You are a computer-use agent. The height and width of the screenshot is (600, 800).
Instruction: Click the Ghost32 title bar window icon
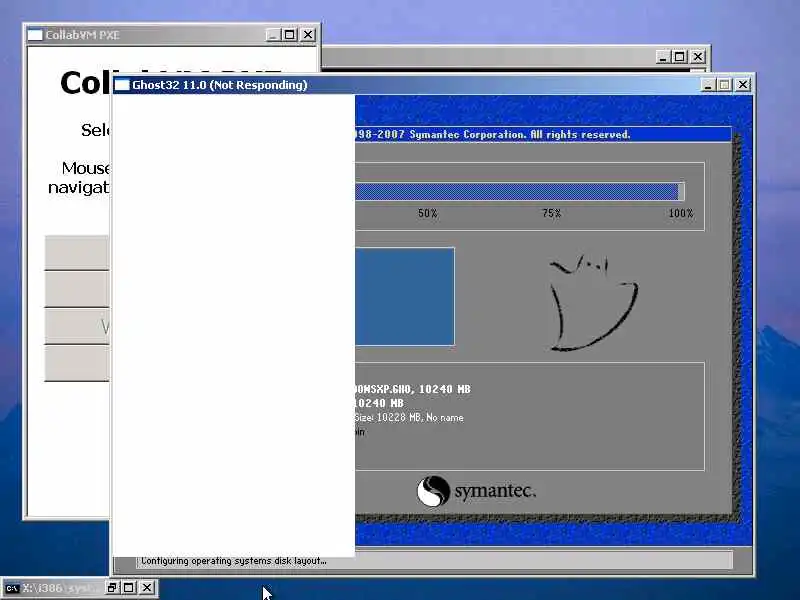pos(122,85)
